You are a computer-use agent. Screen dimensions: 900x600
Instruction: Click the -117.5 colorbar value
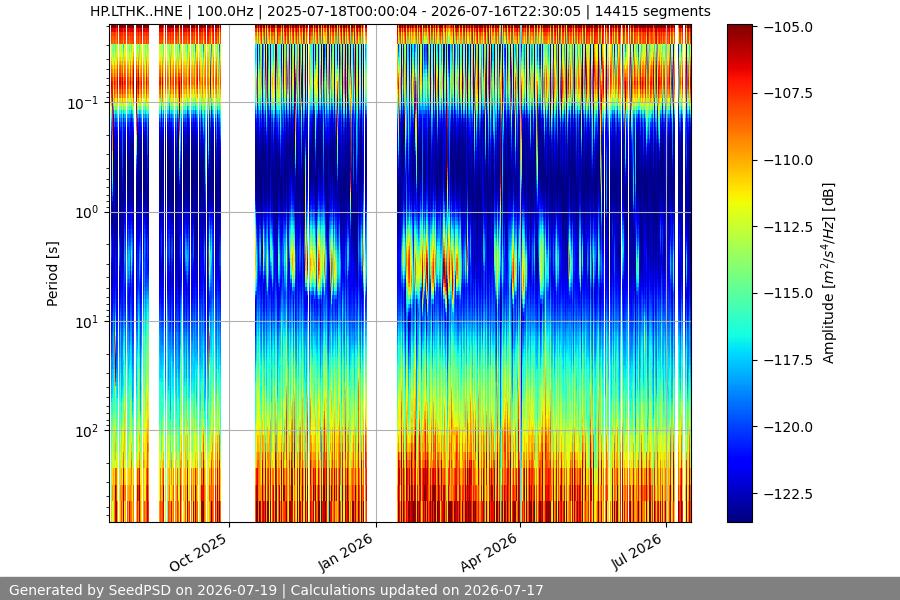tap(788, 360)
